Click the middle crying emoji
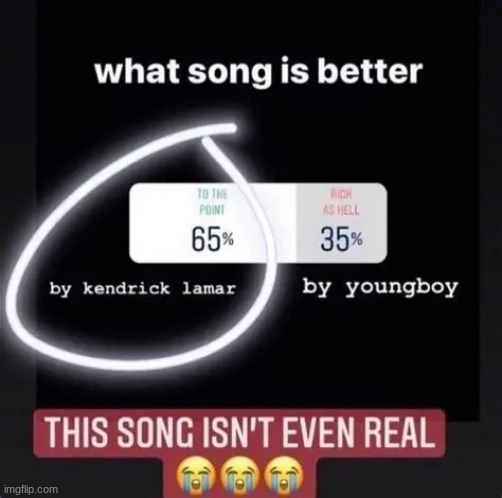Image resolution: width=502 pixels, height=498 pixels. [x=239, y=476]
